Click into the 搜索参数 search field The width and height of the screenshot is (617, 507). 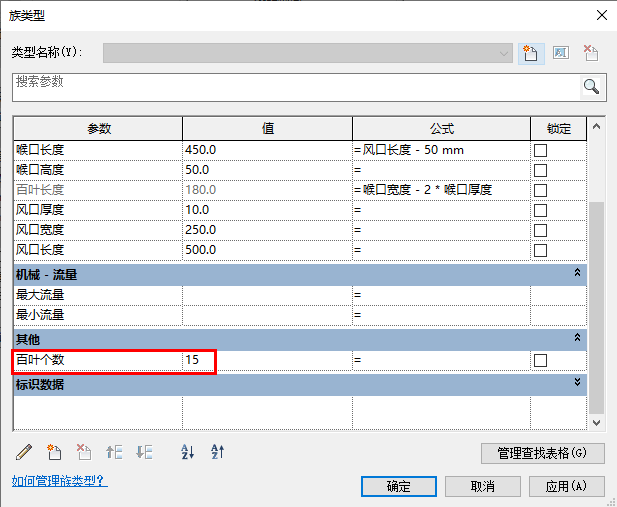pos(297,87)
